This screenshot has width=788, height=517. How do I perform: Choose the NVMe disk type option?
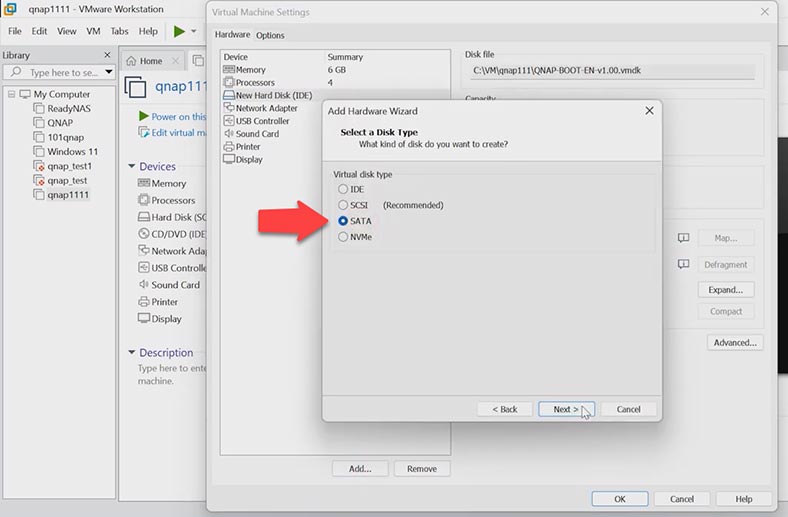point(343,237)
